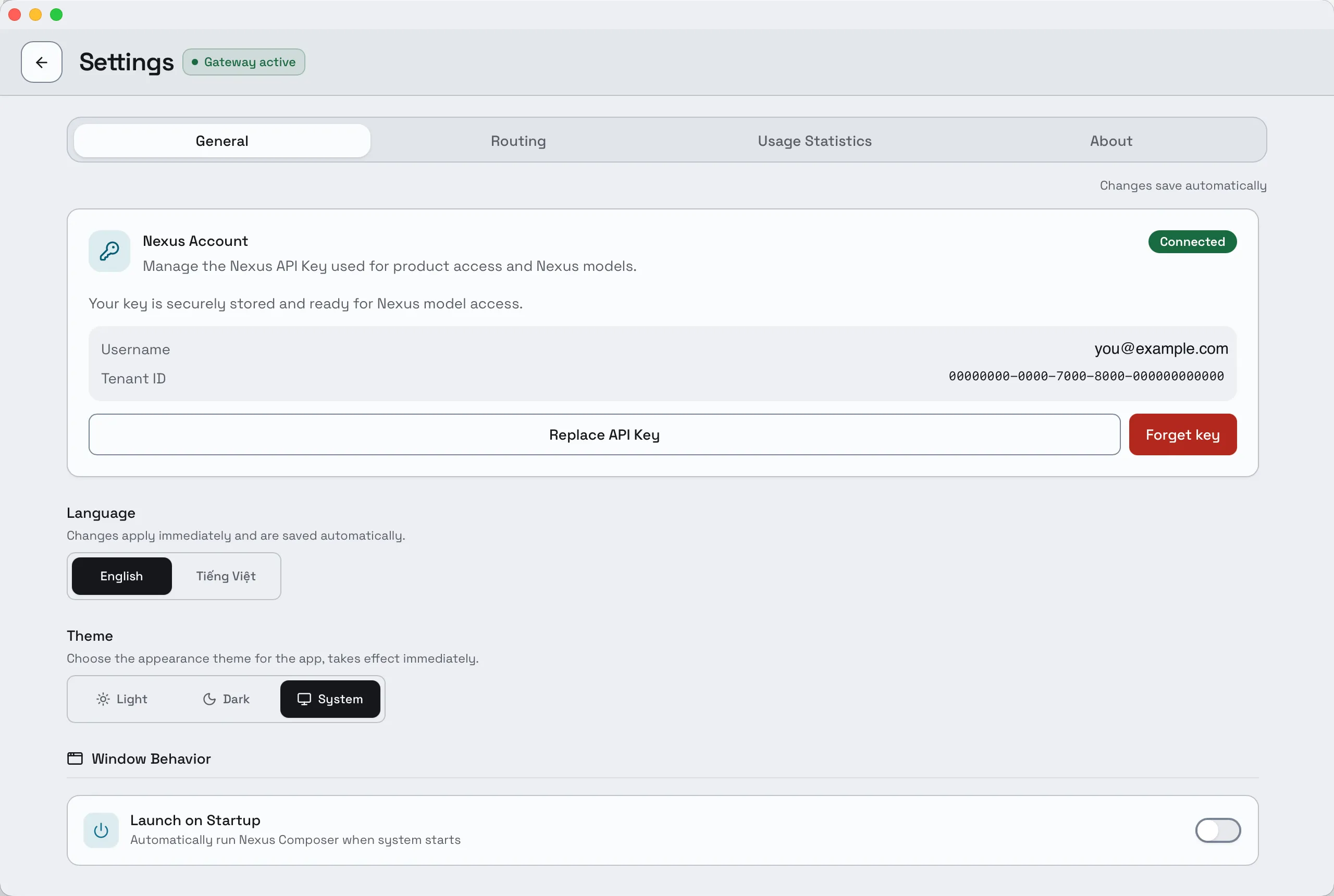This screenshot has width=1334, height=896.
Task: Click the username you@example.com
Action: pyautogui.click(x=1161, y=349)
